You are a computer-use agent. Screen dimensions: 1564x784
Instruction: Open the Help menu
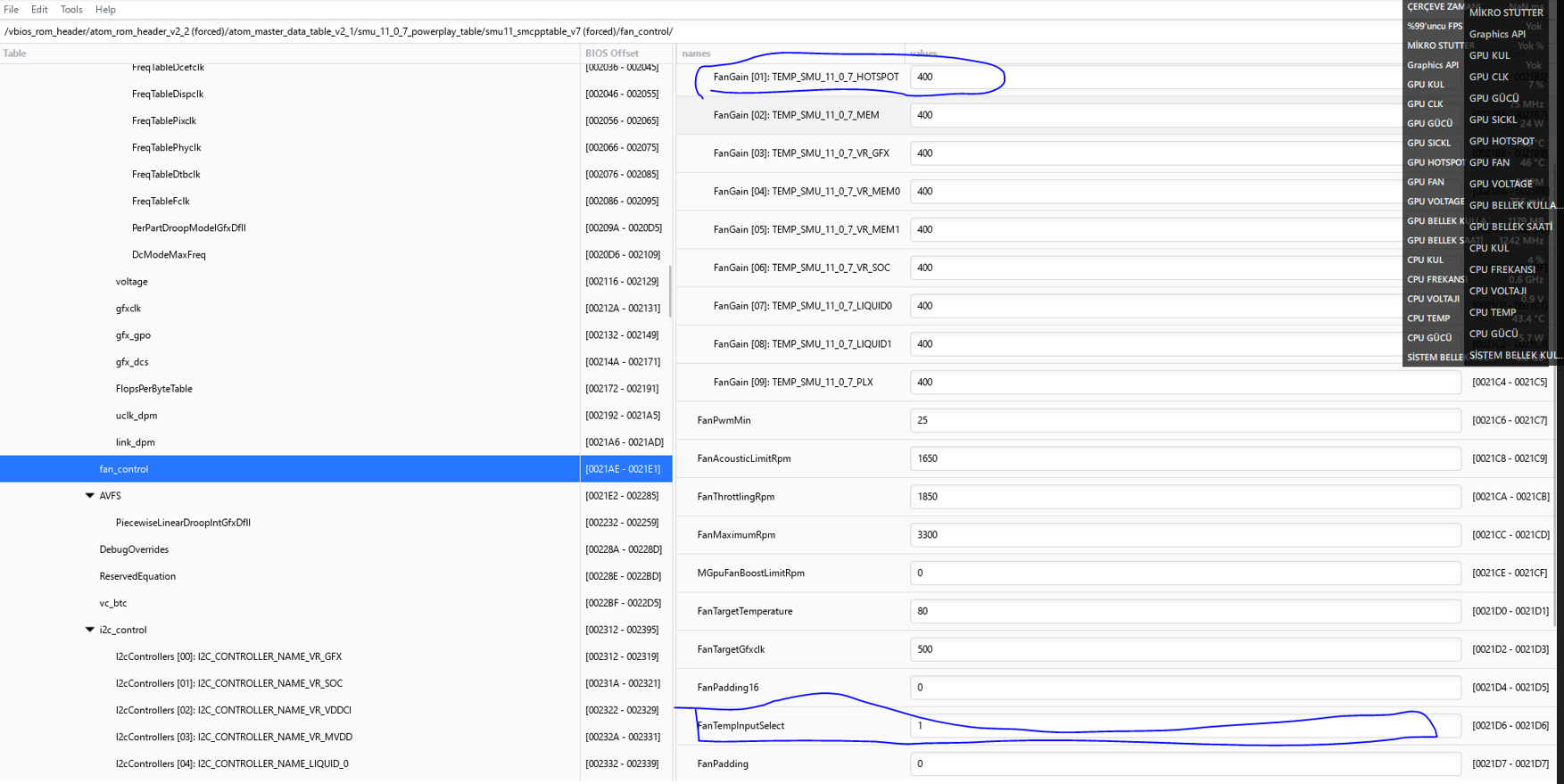[105, 9]
